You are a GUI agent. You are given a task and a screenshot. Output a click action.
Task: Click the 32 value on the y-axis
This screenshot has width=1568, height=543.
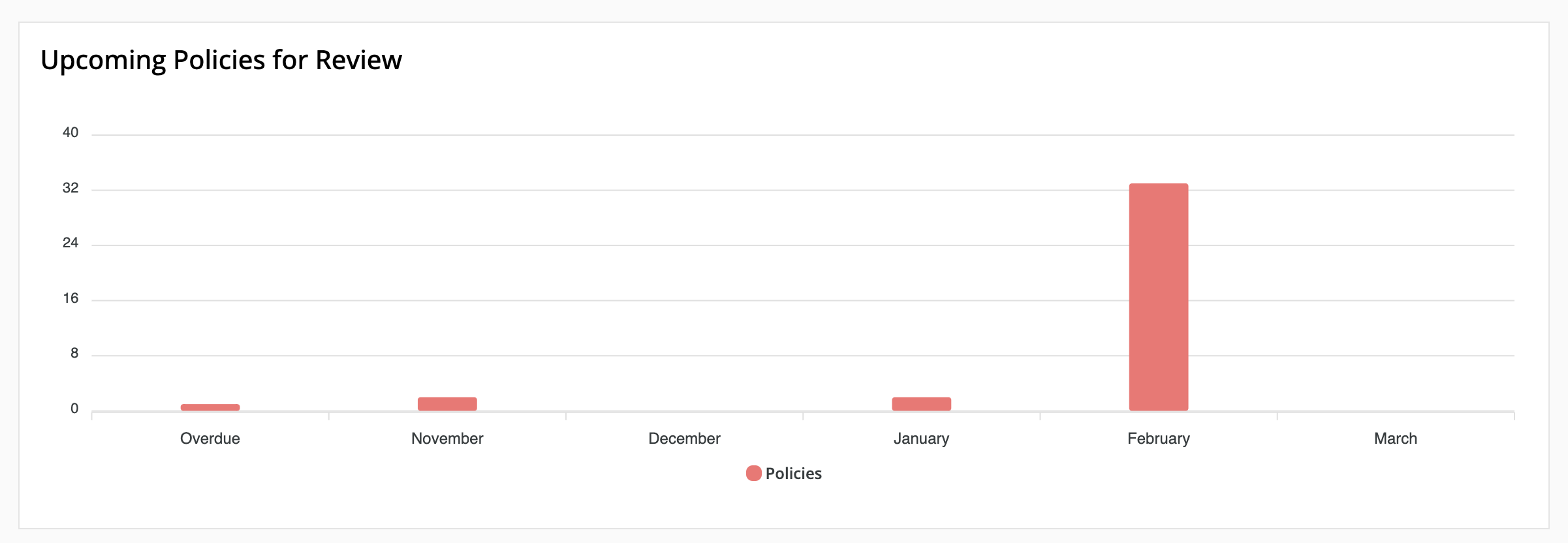71,188
